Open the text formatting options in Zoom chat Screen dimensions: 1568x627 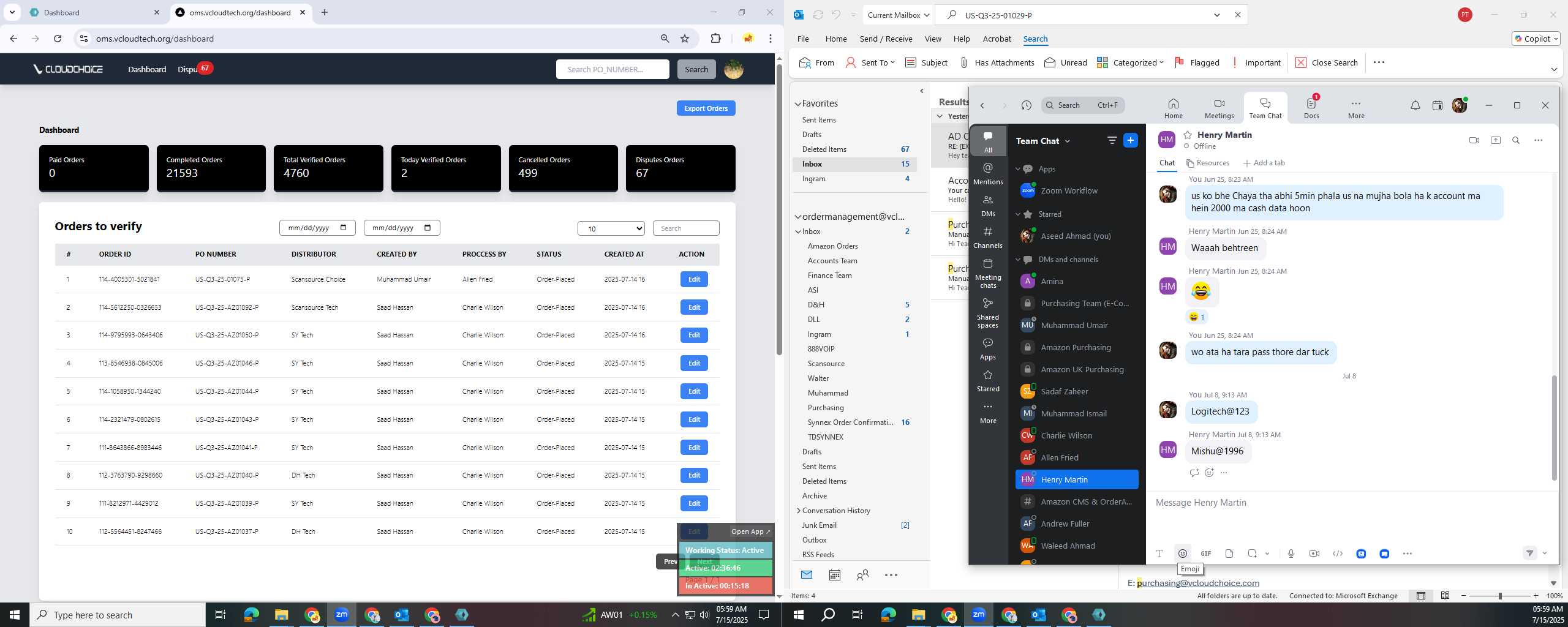[x=1159, y=554]
